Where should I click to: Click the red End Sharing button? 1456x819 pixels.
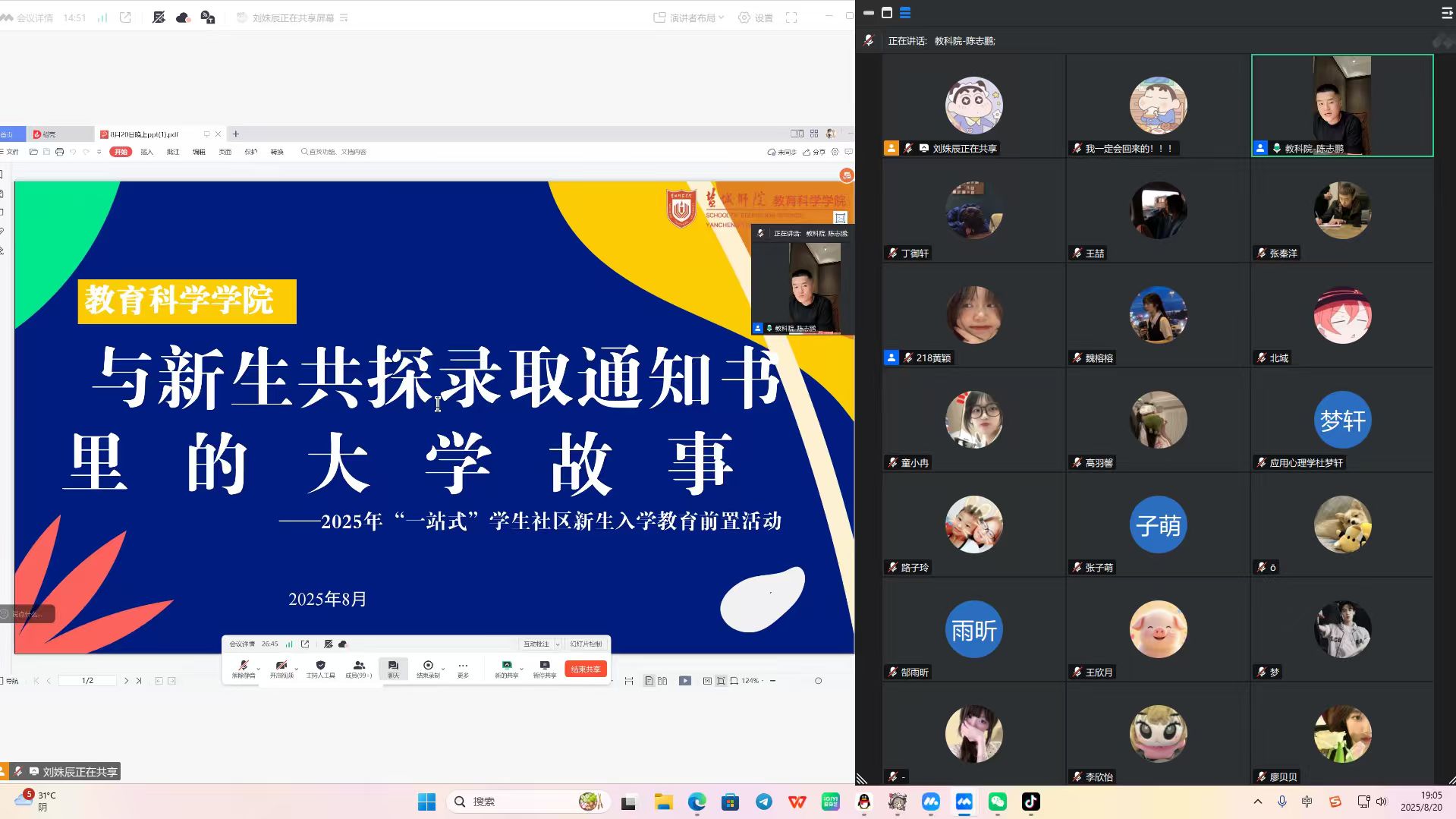(x=585, y=669)
